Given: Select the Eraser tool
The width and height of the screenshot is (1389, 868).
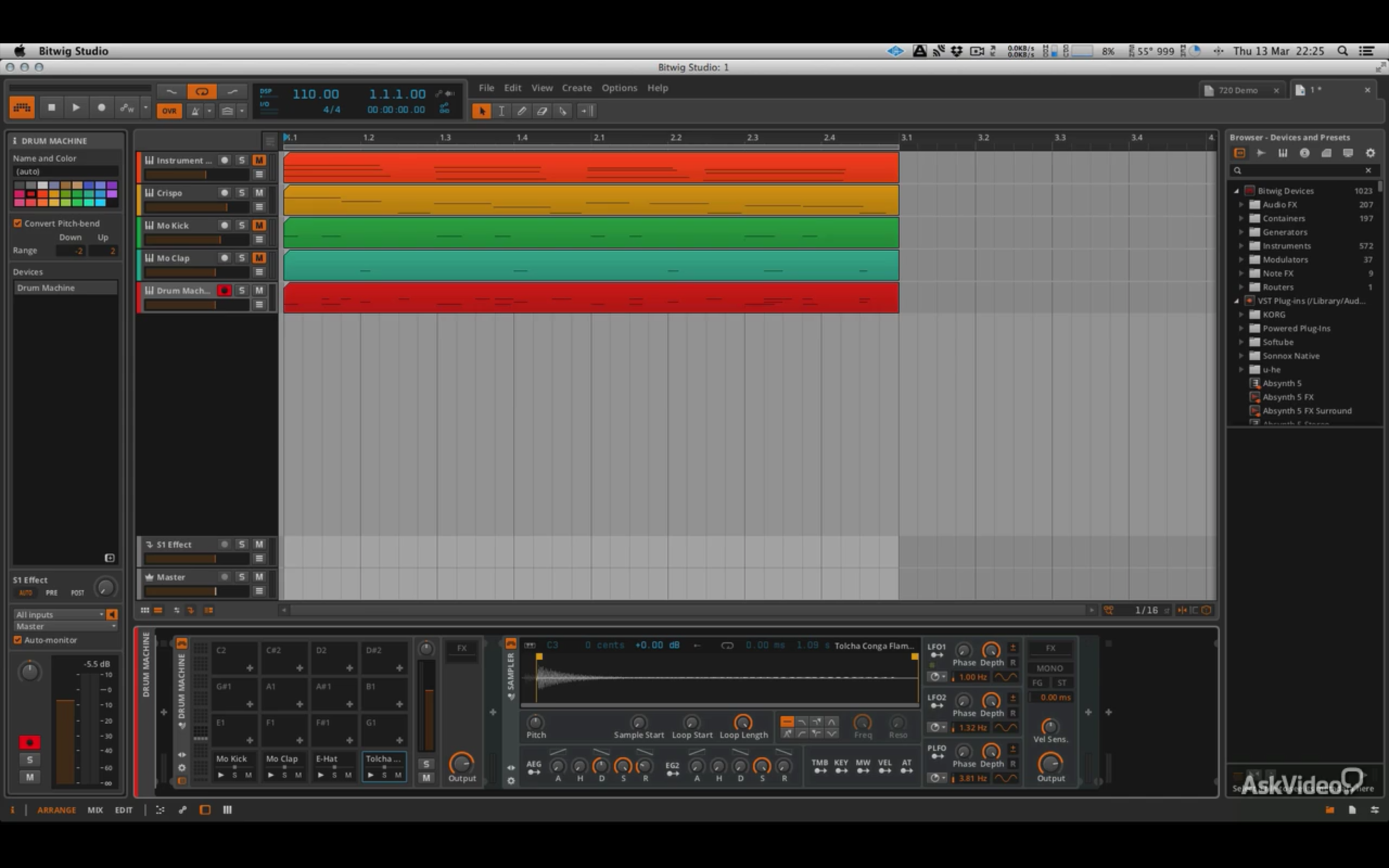Looking at the screenshot, I should pyautogui.click(x=542, y=111).
